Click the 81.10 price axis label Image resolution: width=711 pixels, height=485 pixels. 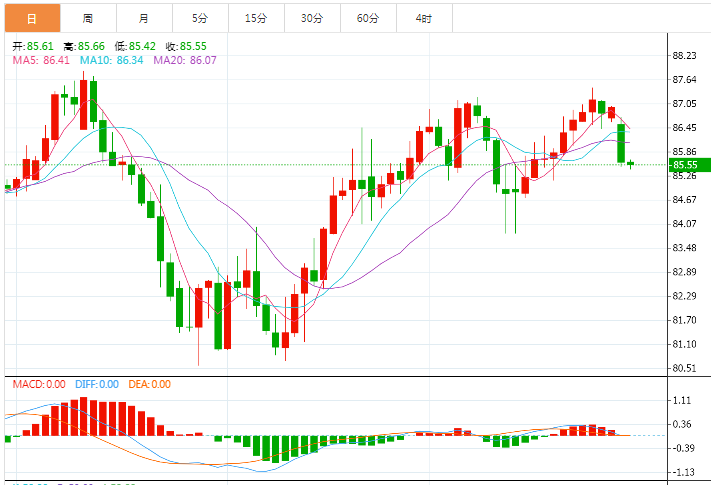tap(685, 344)
